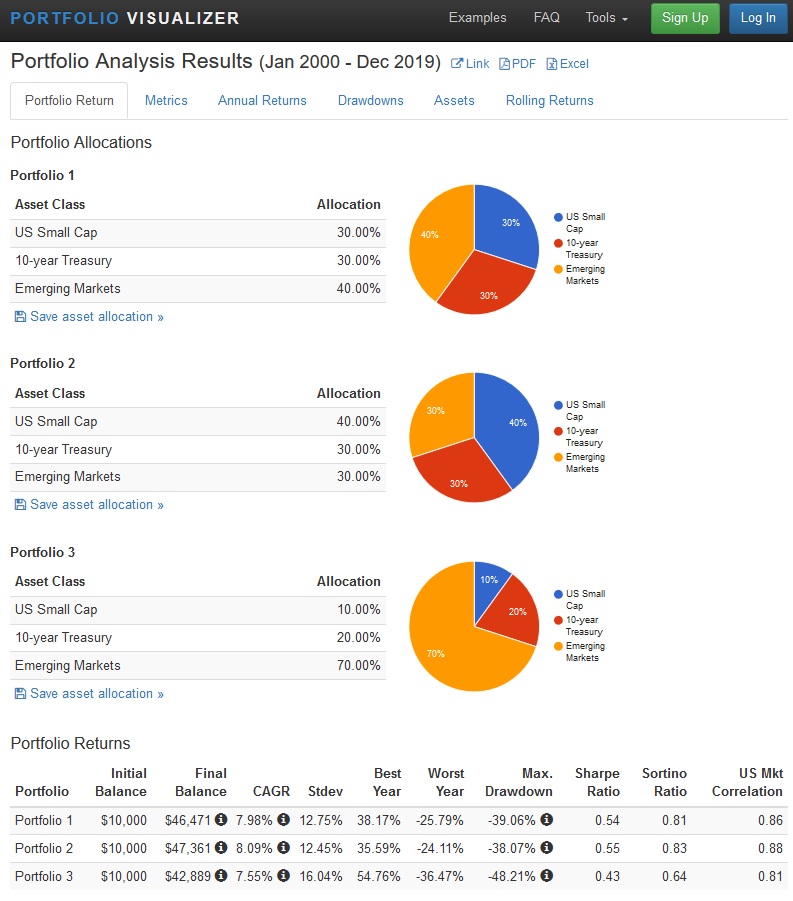Click the 40.00% US Small Cap allocation in Portfolio 2

tap(359, 421)
